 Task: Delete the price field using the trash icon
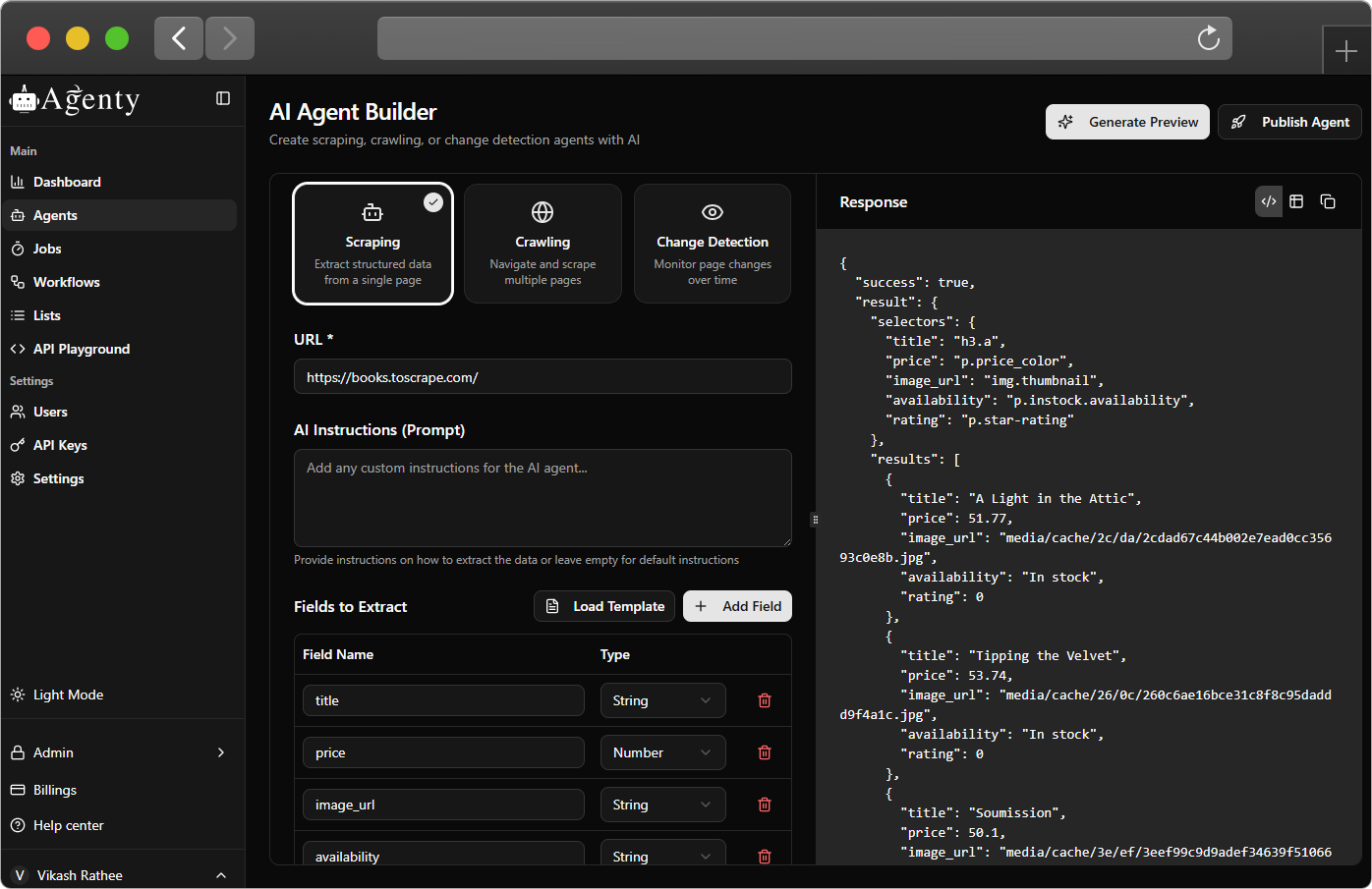(764, 751)
